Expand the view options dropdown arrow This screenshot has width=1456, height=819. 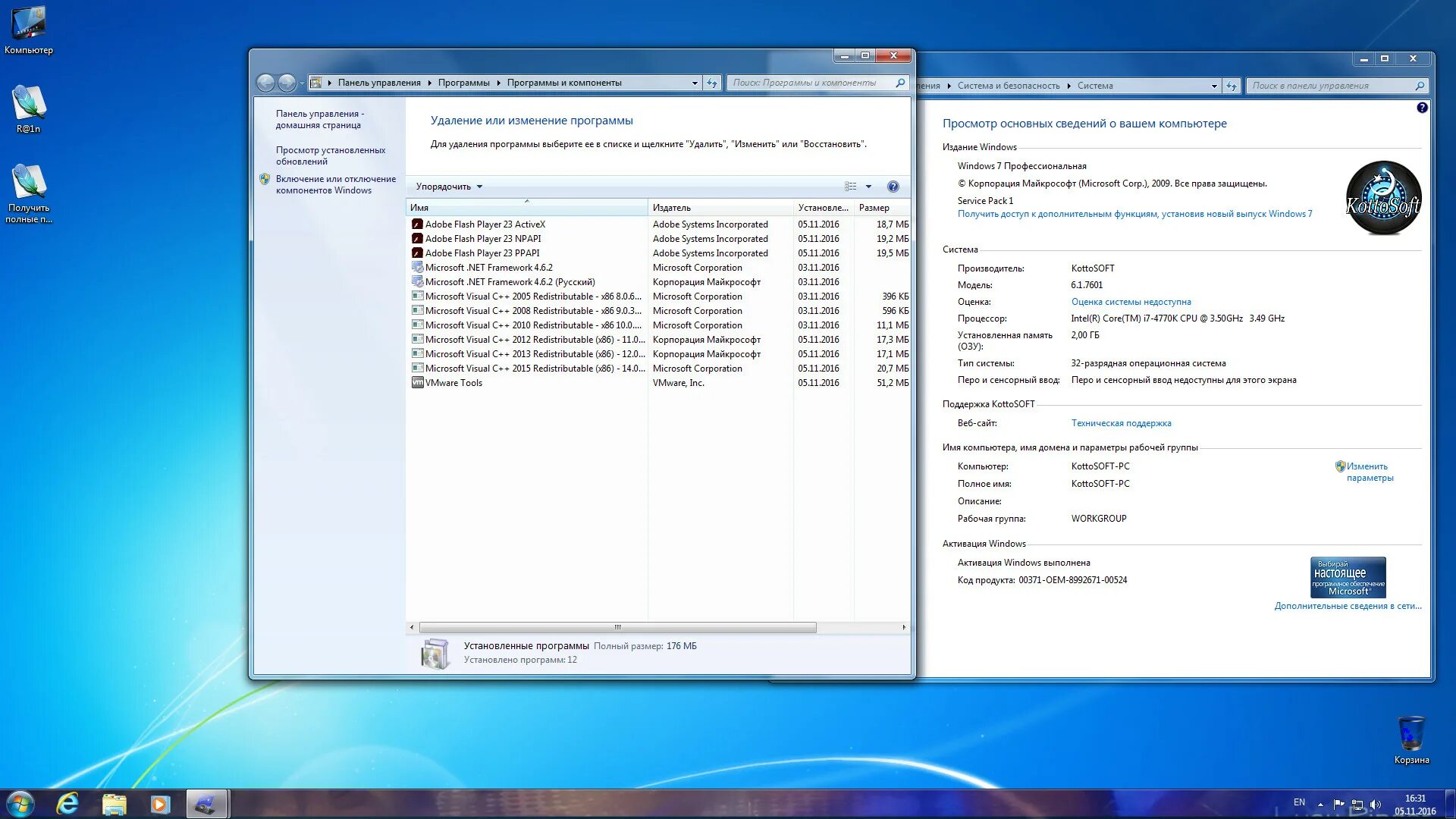[x=868, y=187]
